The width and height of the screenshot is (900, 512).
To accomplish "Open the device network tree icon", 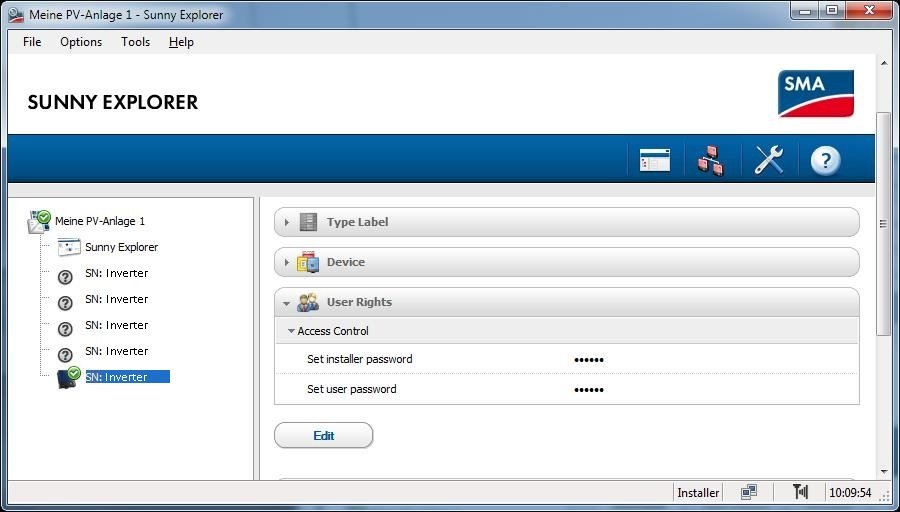I will pos(711,160).
